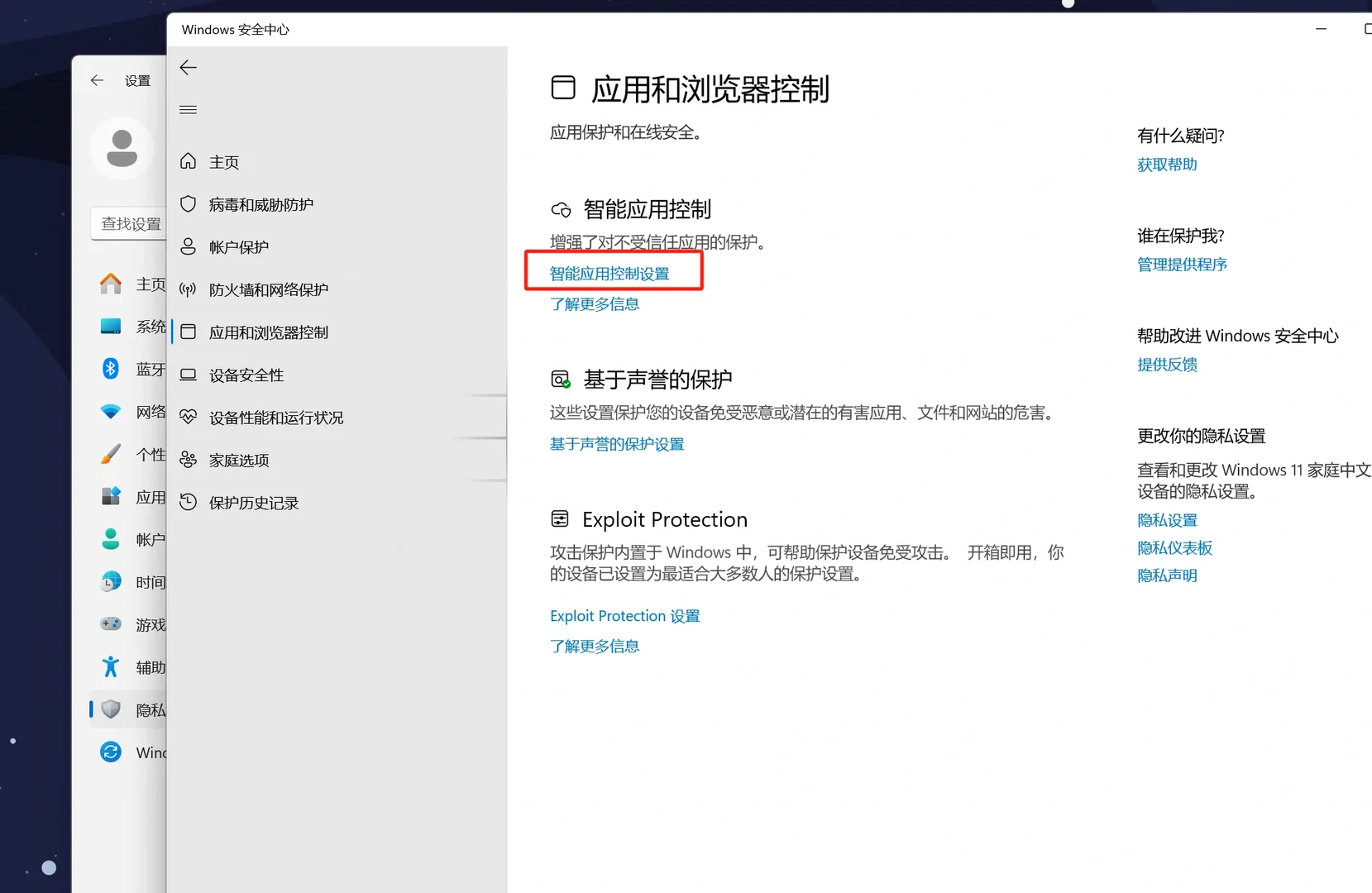Click the 查找设置 search box
Image resolution: width=1372 pixels, height=893 pixels.
(x=131, y=222)
